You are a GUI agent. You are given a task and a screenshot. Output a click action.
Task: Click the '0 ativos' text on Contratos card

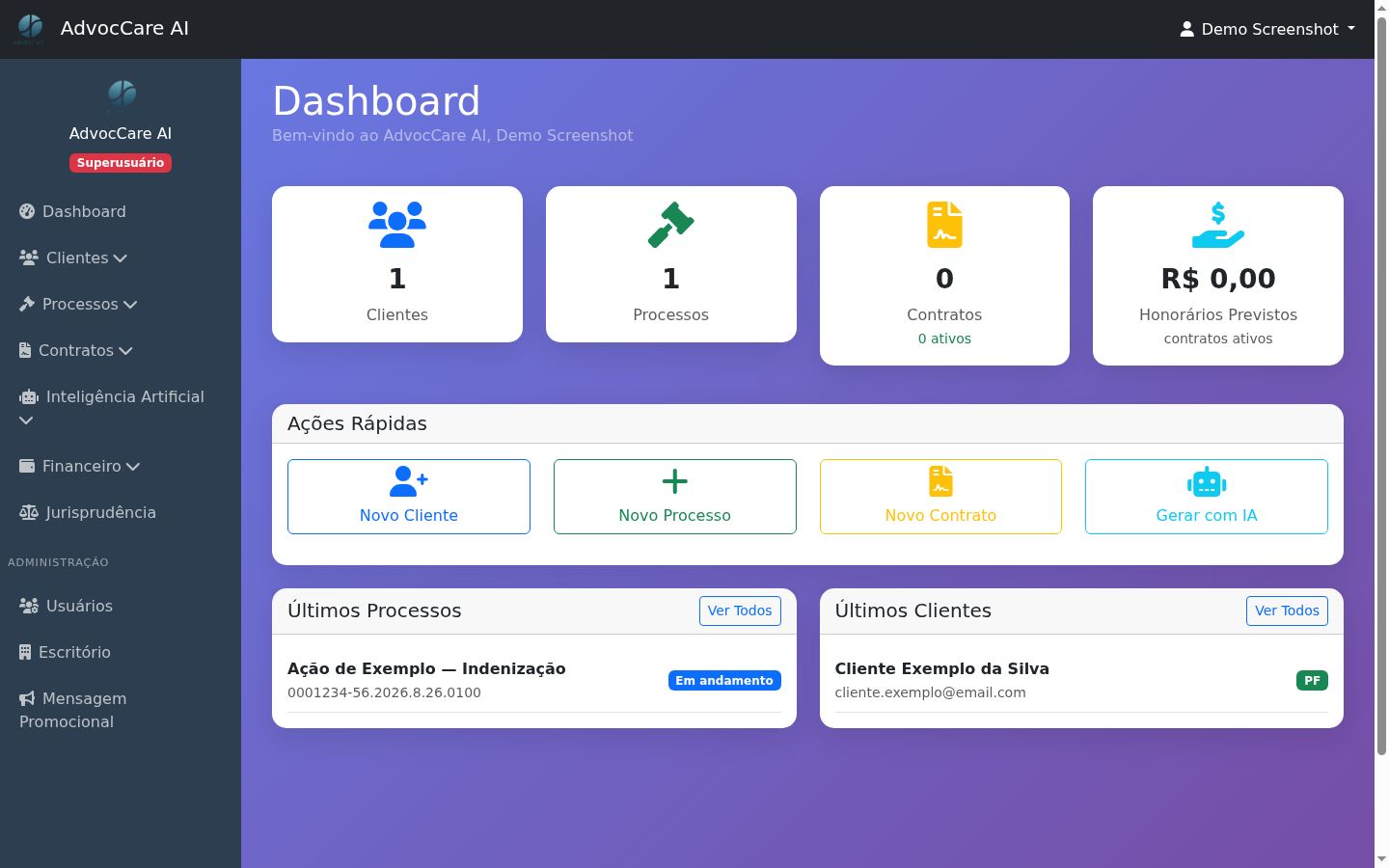(x=944, y=339)
